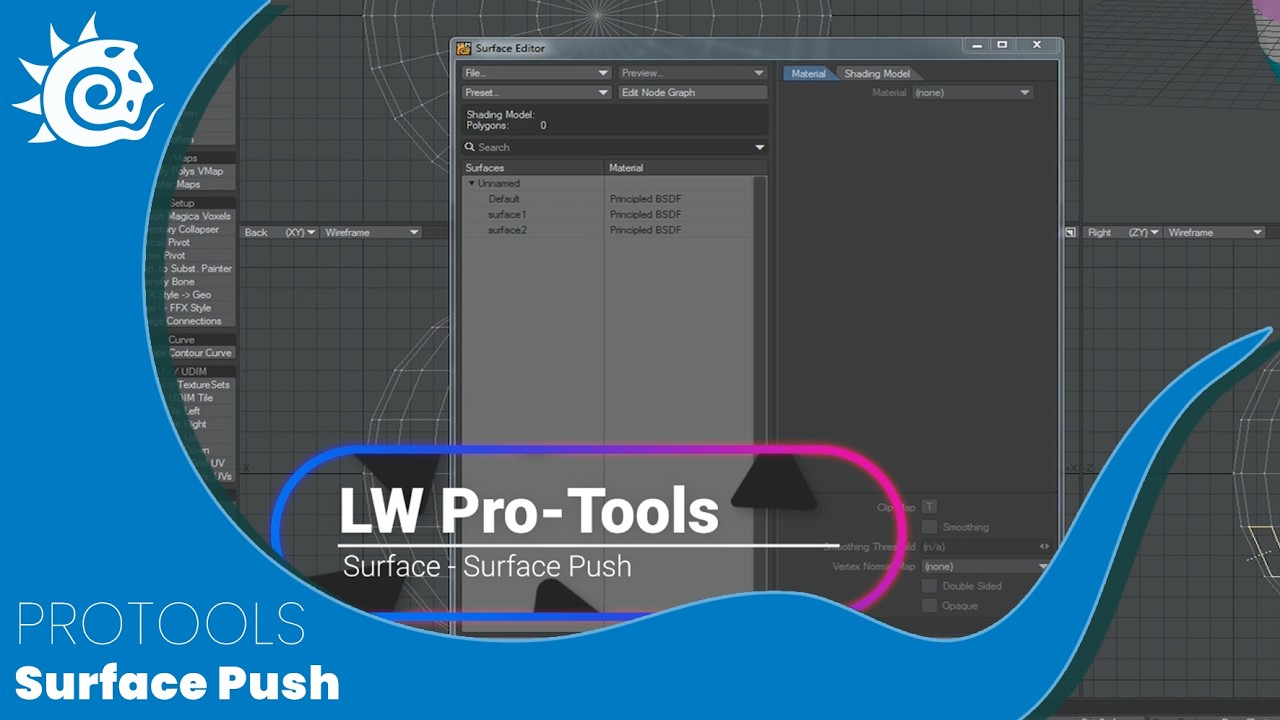Viewport: 1280px width, 720px height.
Task: Click the Material column header
Action: 686,168
